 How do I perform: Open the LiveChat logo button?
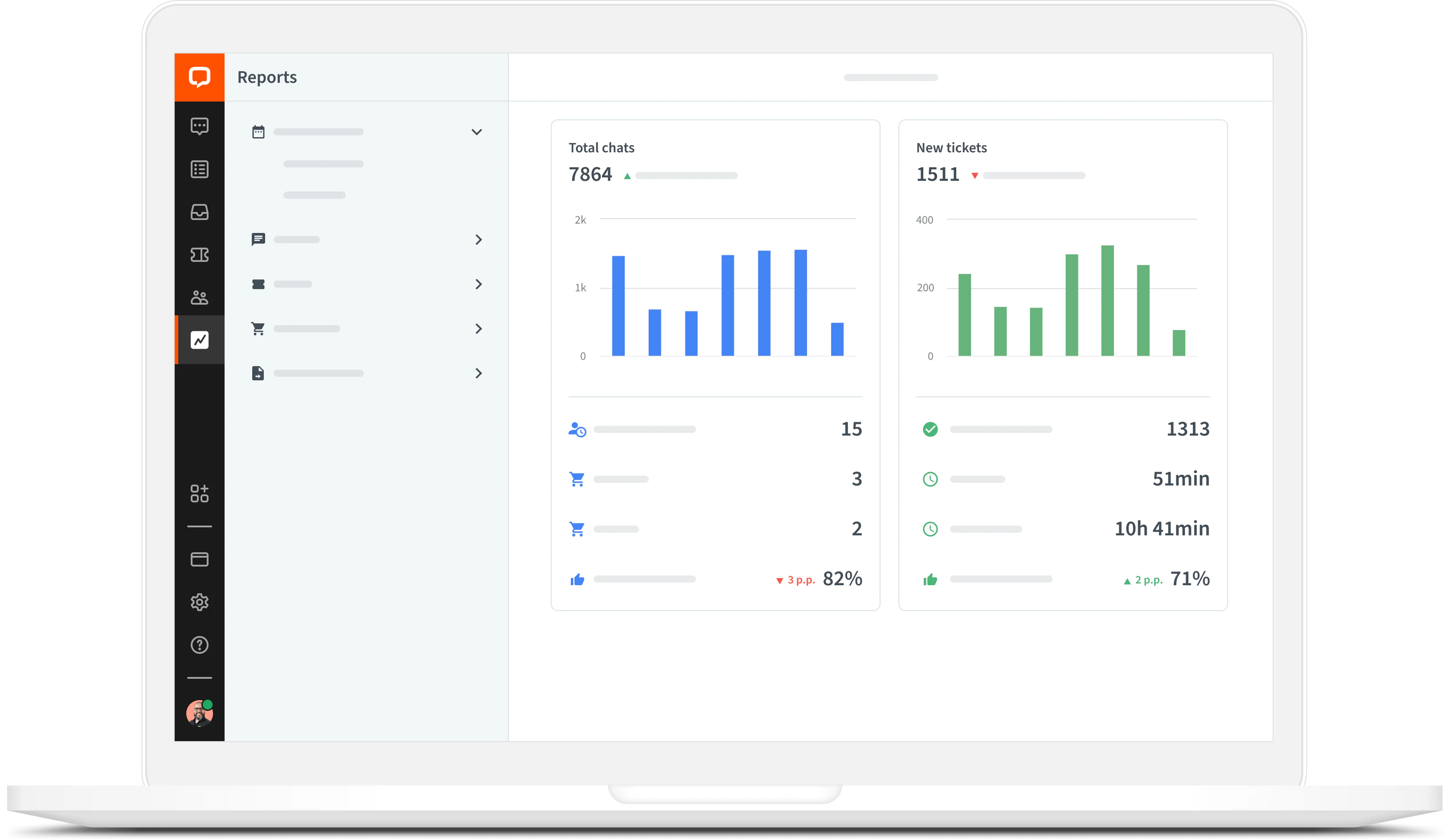coord(199,77)
